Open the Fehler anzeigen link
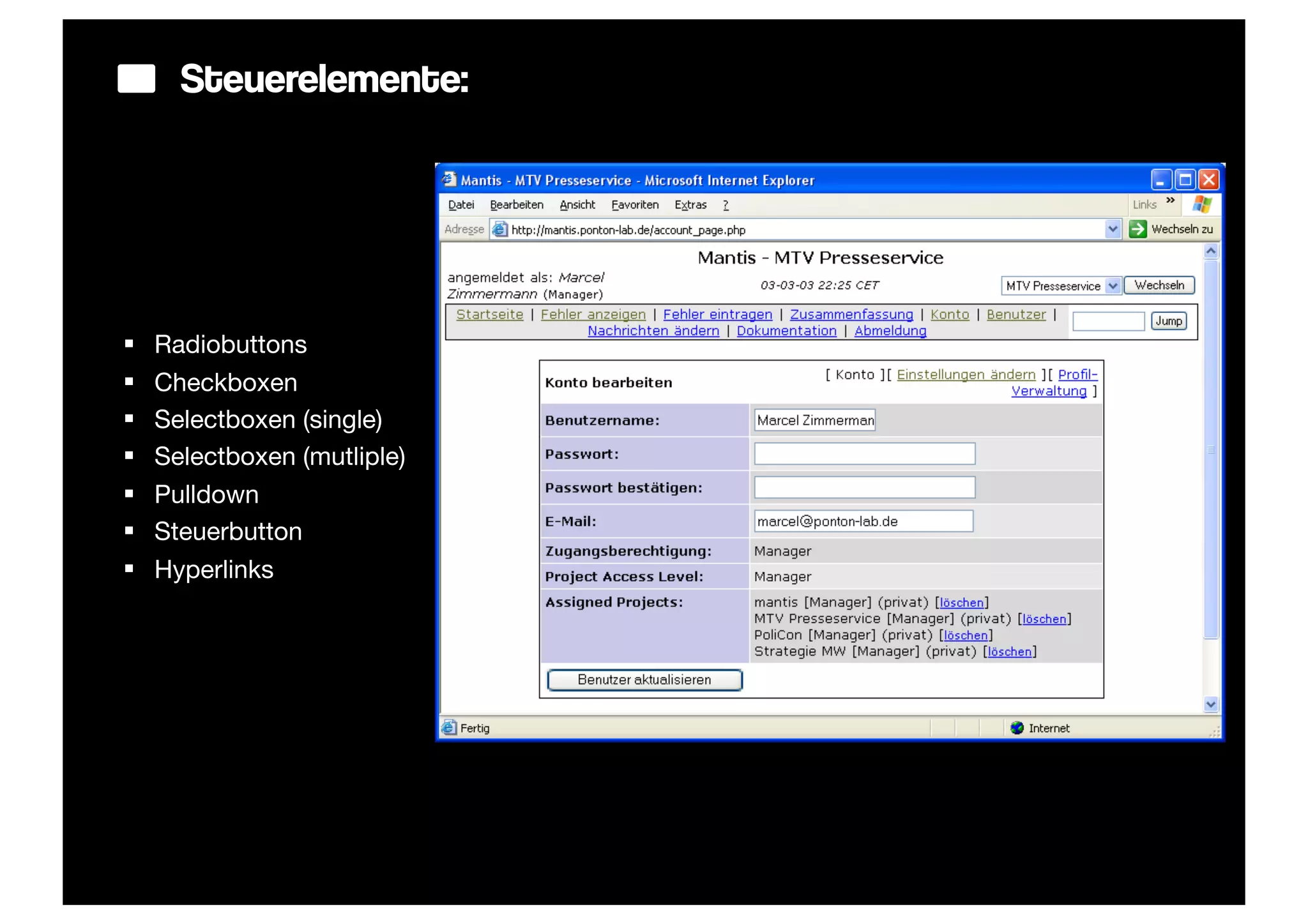Viewport: 1308px width, 924px height. (593, 314)
